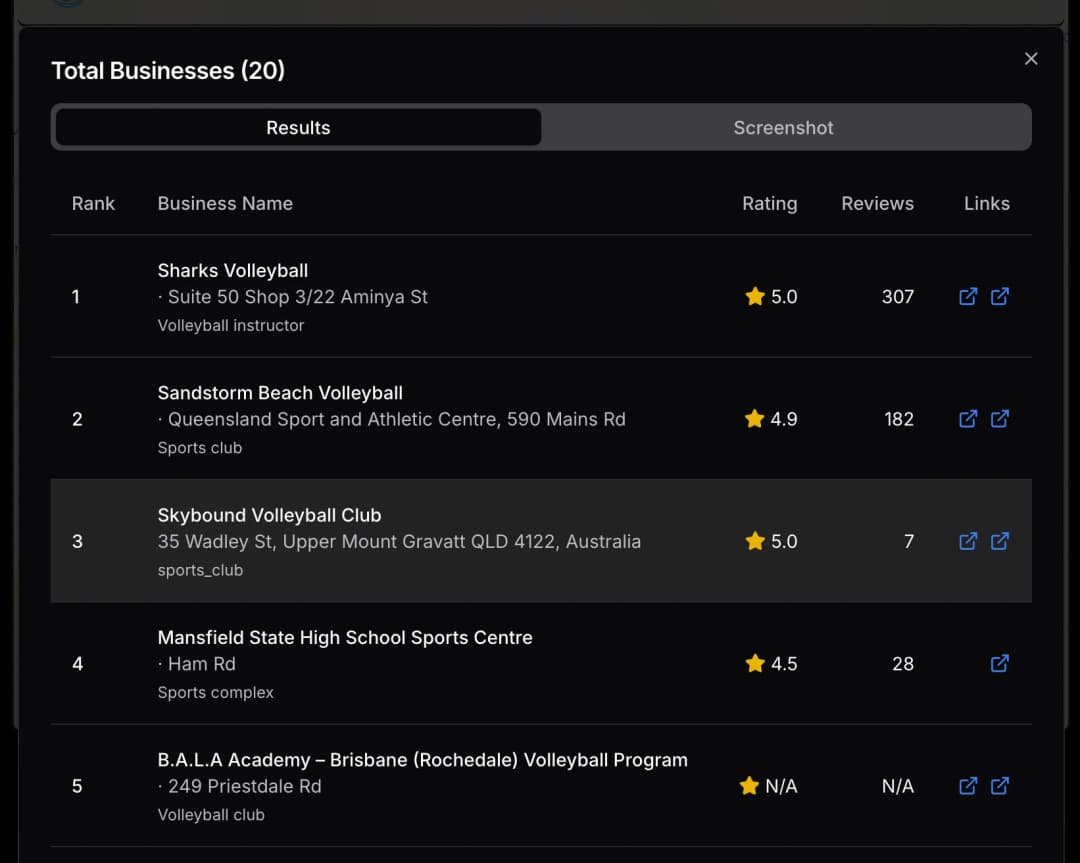This screenshot has width=1080, height=863.
Task: Open the map link for Skybound Volleyball Club
Action: (968, 541)
